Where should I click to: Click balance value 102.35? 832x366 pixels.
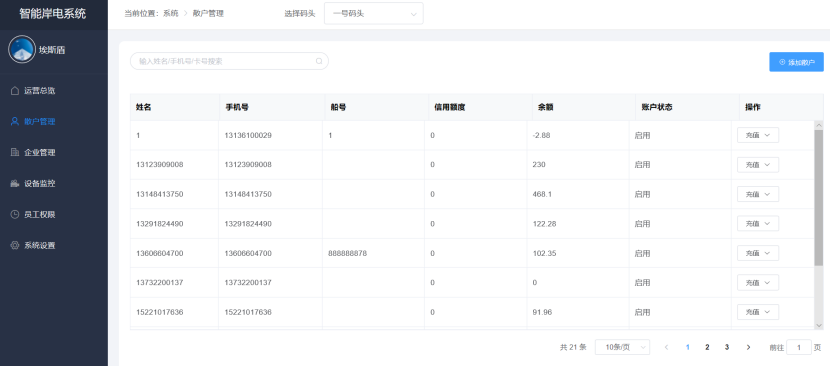(544, 254)
